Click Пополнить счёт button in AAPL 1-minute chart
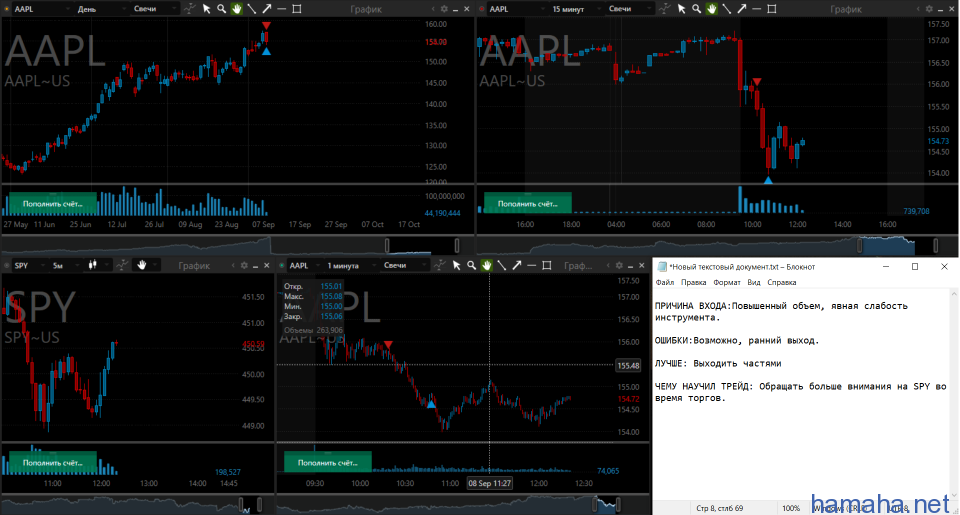The image size is (960, 515). [x=328, y=463]
